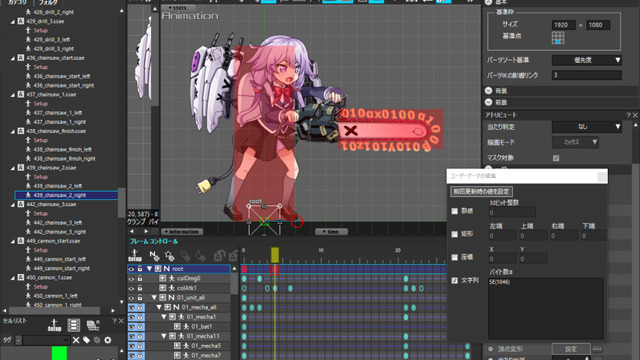Toggle the マスク対象 checkbox

pos(556,158)
